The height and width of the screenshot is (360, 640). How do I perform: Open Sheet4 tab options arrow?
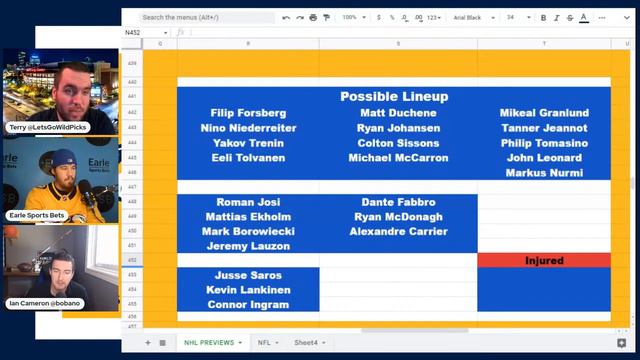pos(324,342)
